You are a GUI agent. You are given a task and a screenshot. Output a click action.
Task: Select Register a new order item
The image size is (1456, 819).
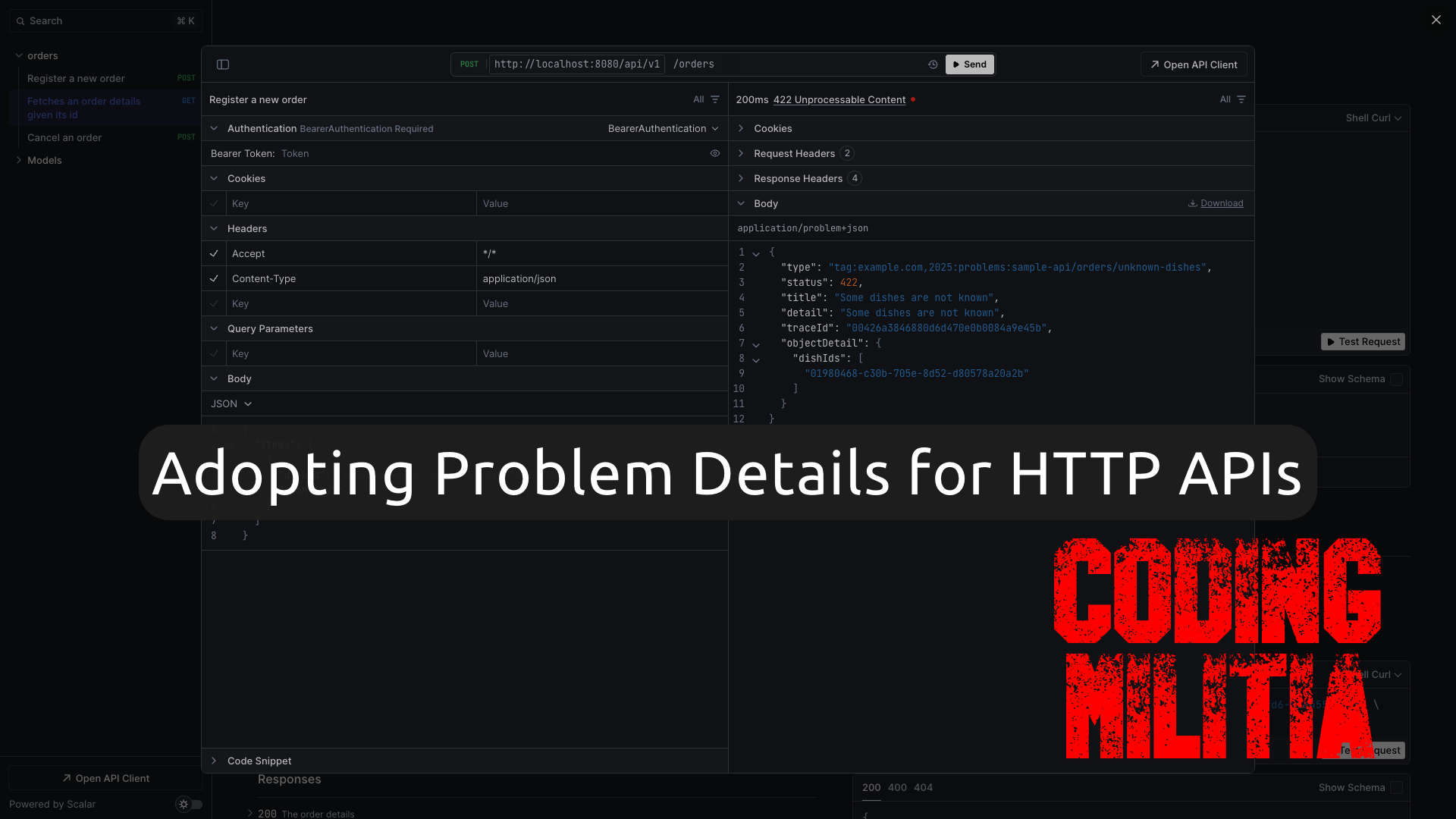click(x=76, y=78)
